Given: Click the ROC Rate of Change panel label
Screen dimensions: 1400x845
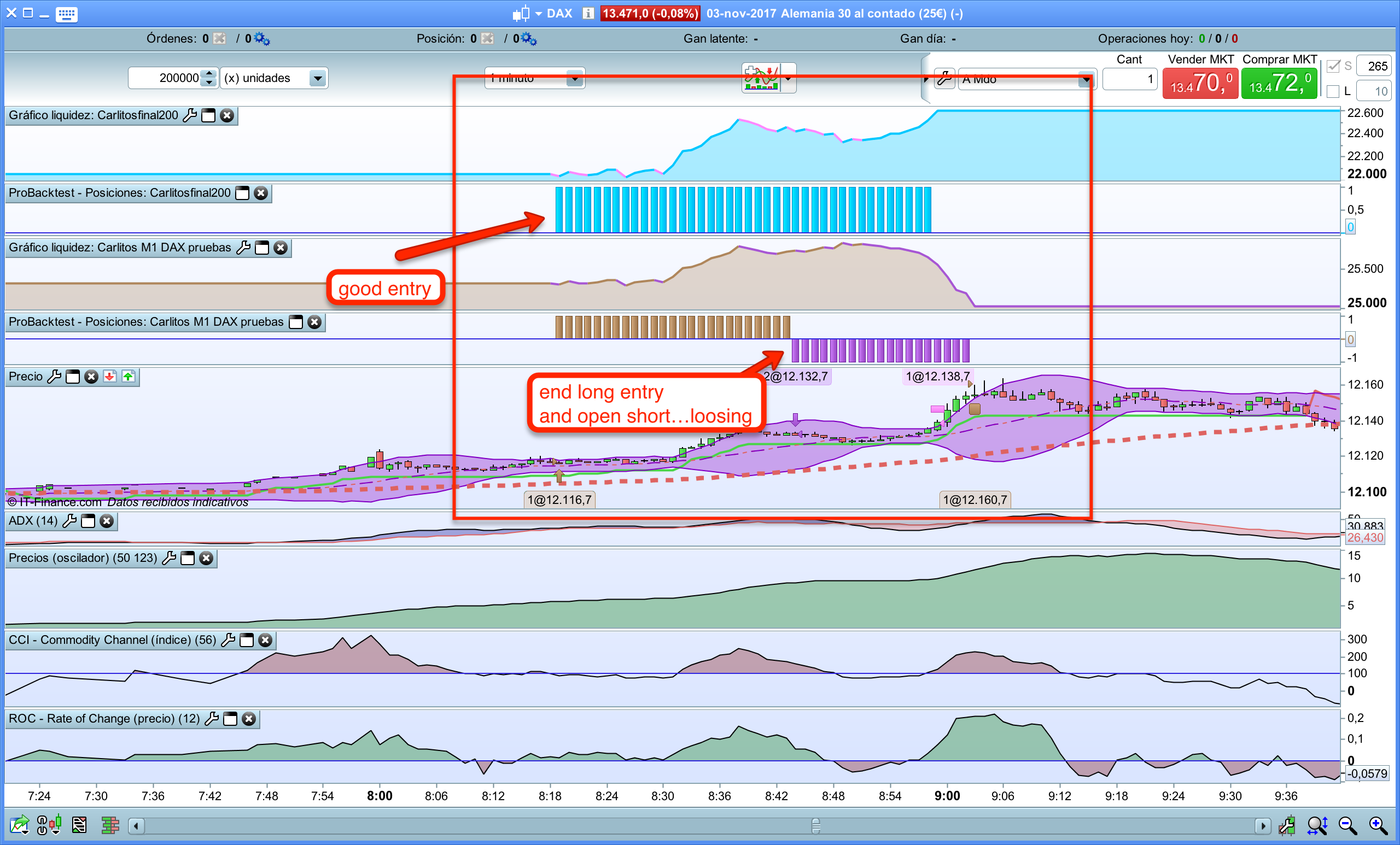Looking at the screenshot, I should tap(104, 719).
